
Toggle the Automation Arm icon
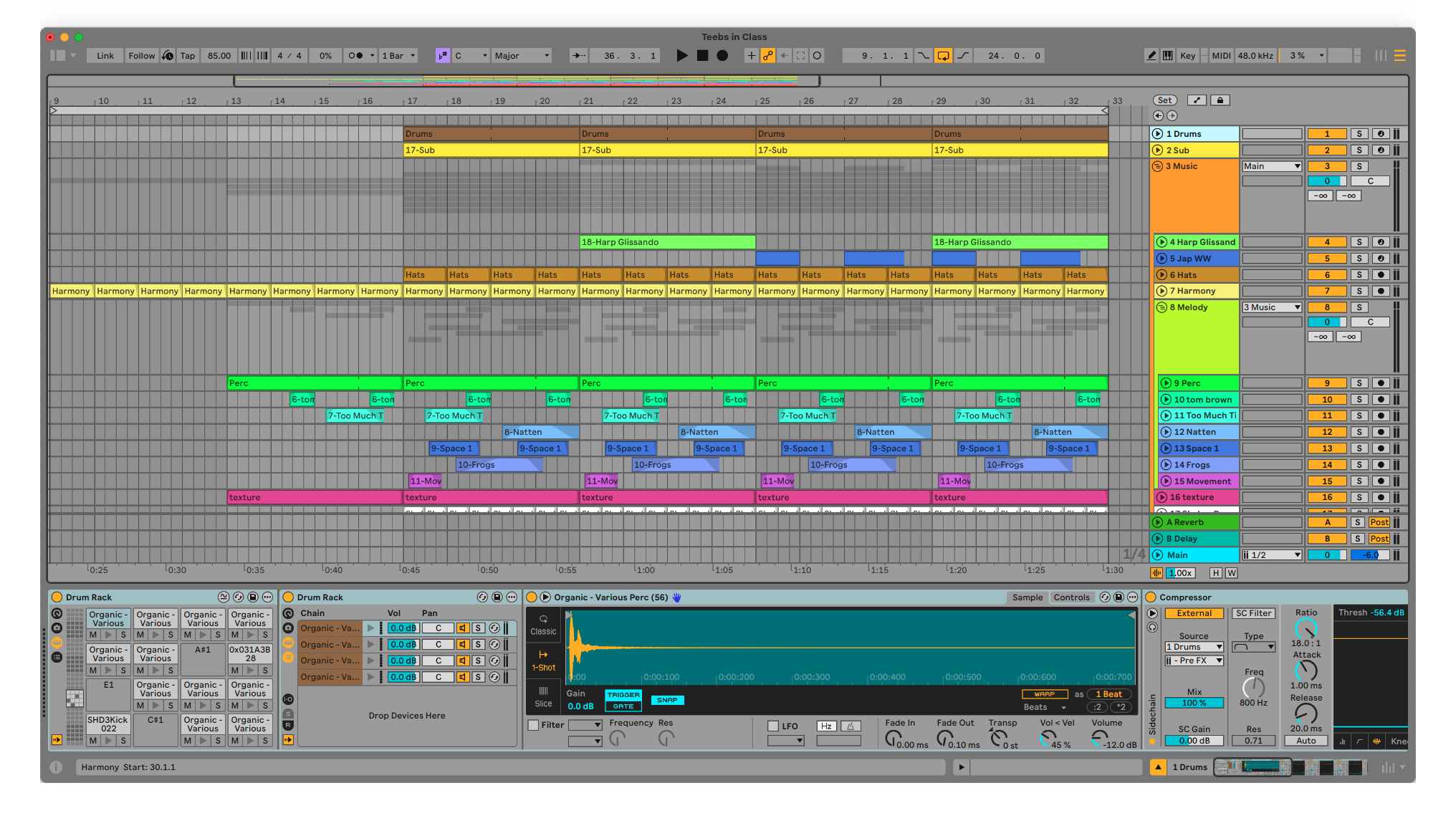tap(767, 56)
